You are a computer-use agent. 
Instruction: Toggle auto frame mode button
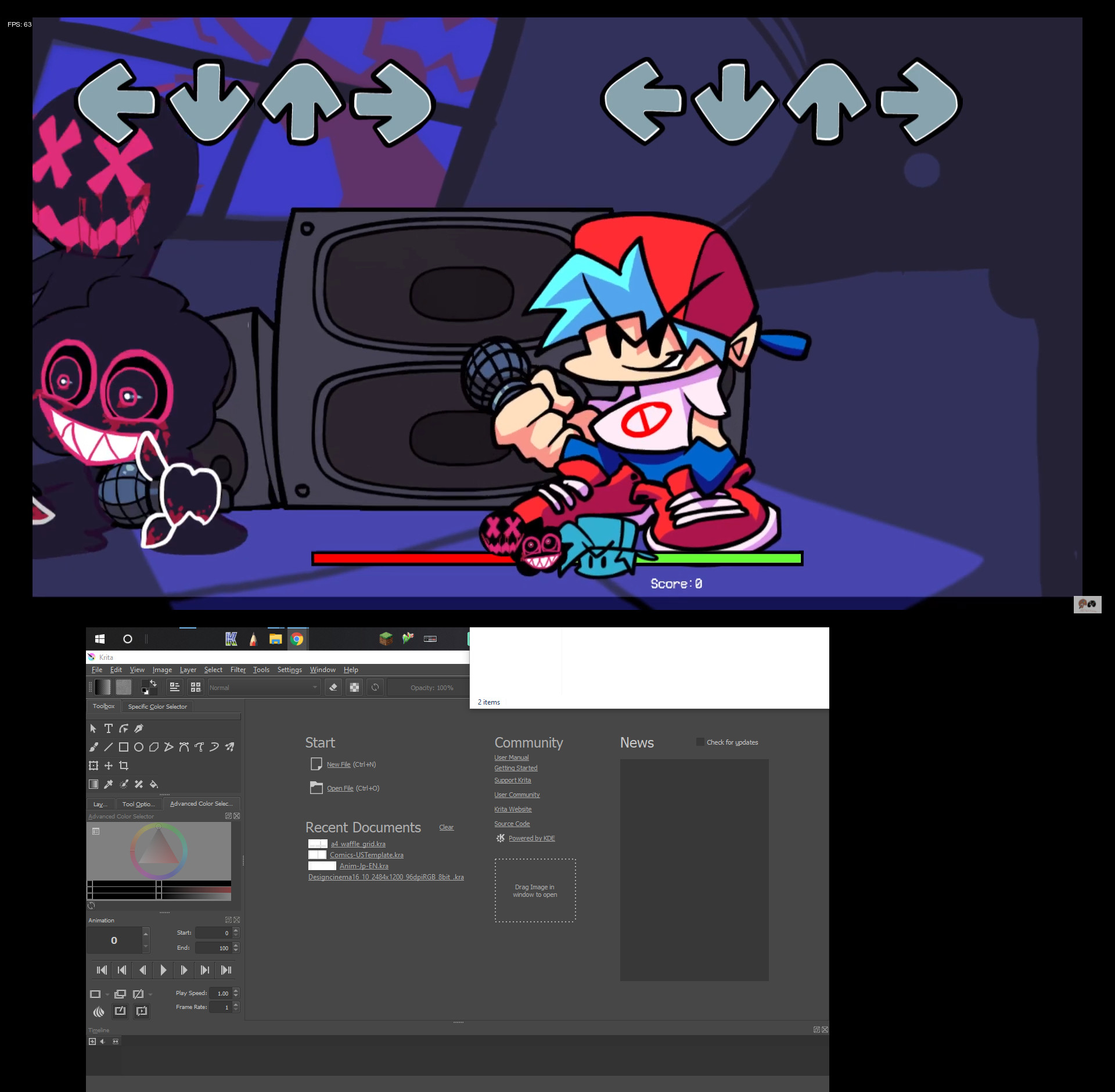[x=120, y=1012]
